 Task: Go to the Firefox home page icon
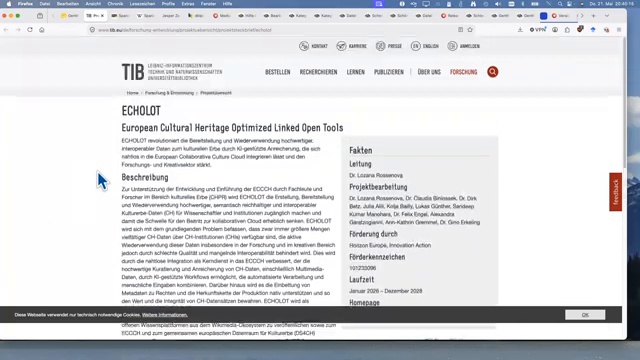[42, 30]
